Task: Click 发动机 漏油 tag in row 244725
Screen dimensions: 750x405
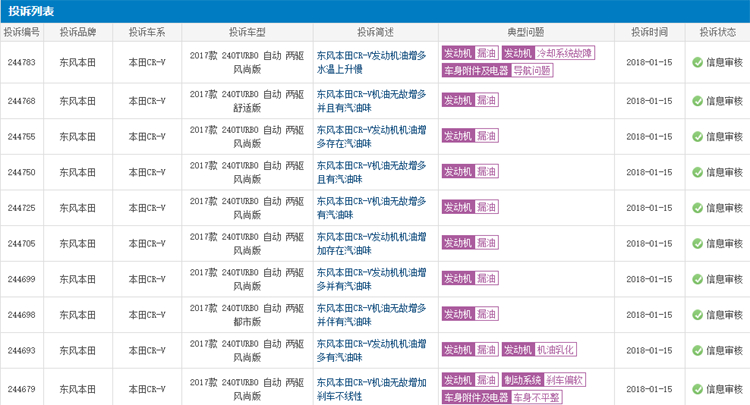Action: [470, 207]
